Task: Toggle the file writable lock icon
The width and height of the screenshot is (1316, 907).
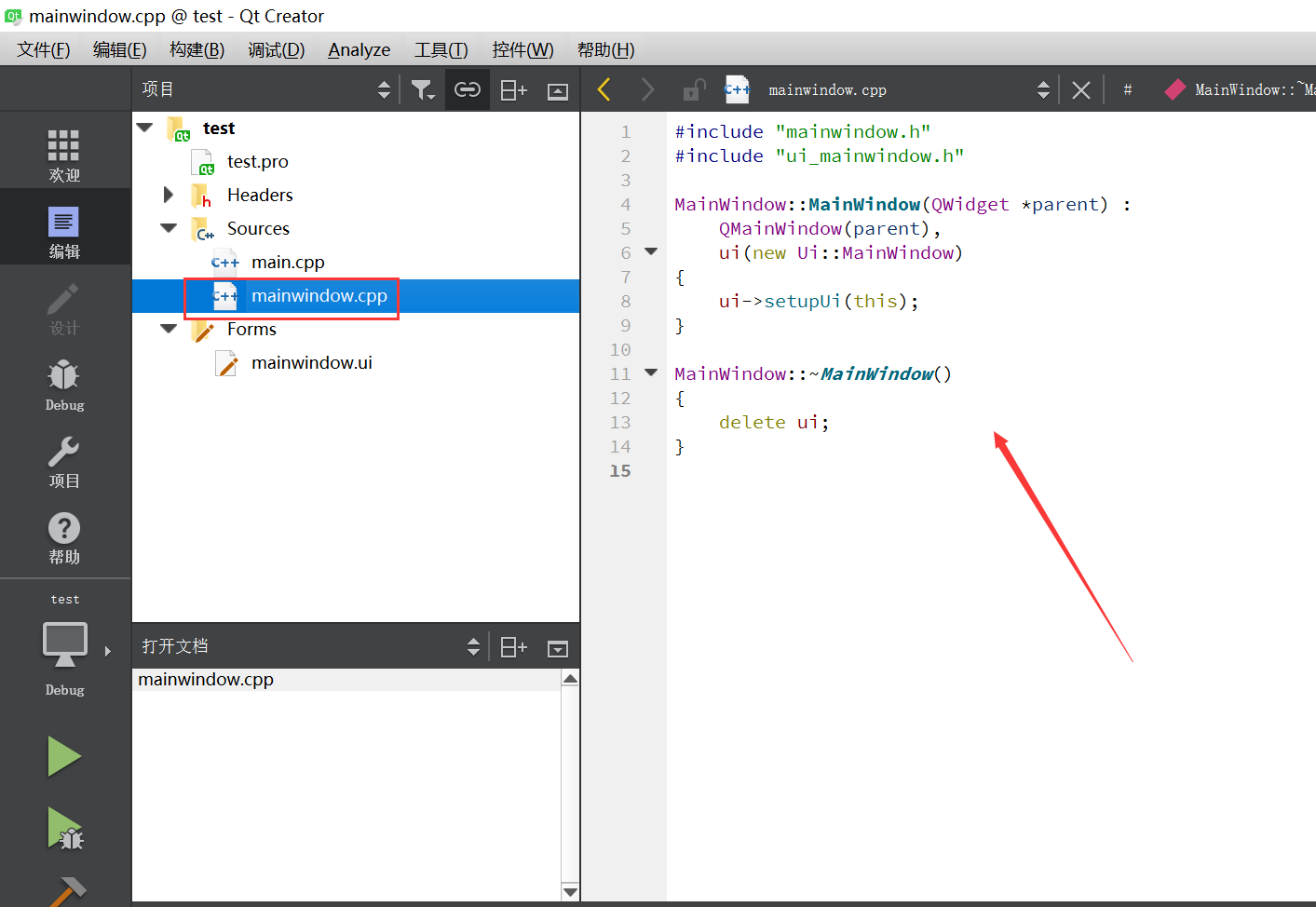Action: [694, 89]
